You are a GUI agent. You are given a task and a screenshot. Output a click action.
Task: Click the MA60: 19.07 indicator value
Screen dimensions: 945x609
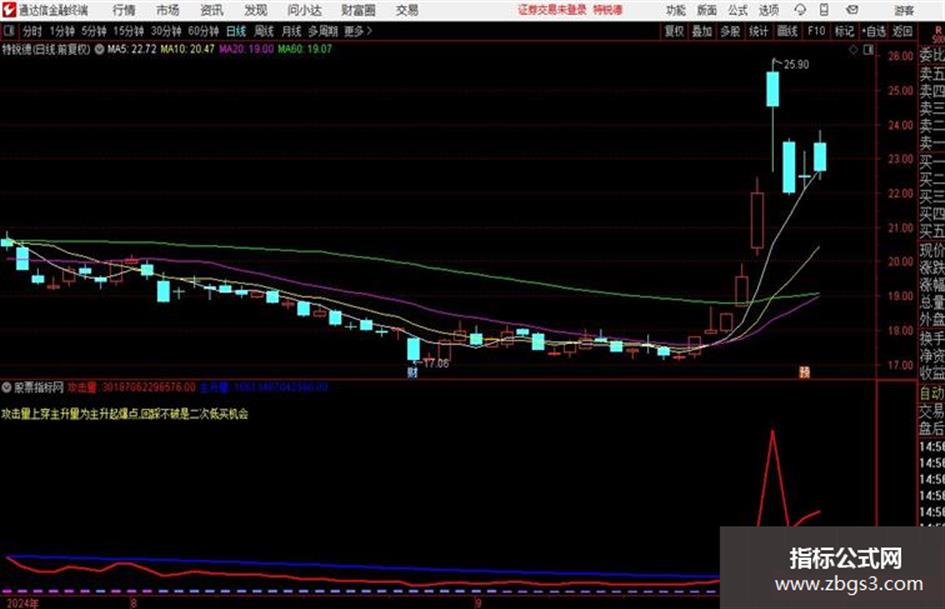[x=304, y=49]
